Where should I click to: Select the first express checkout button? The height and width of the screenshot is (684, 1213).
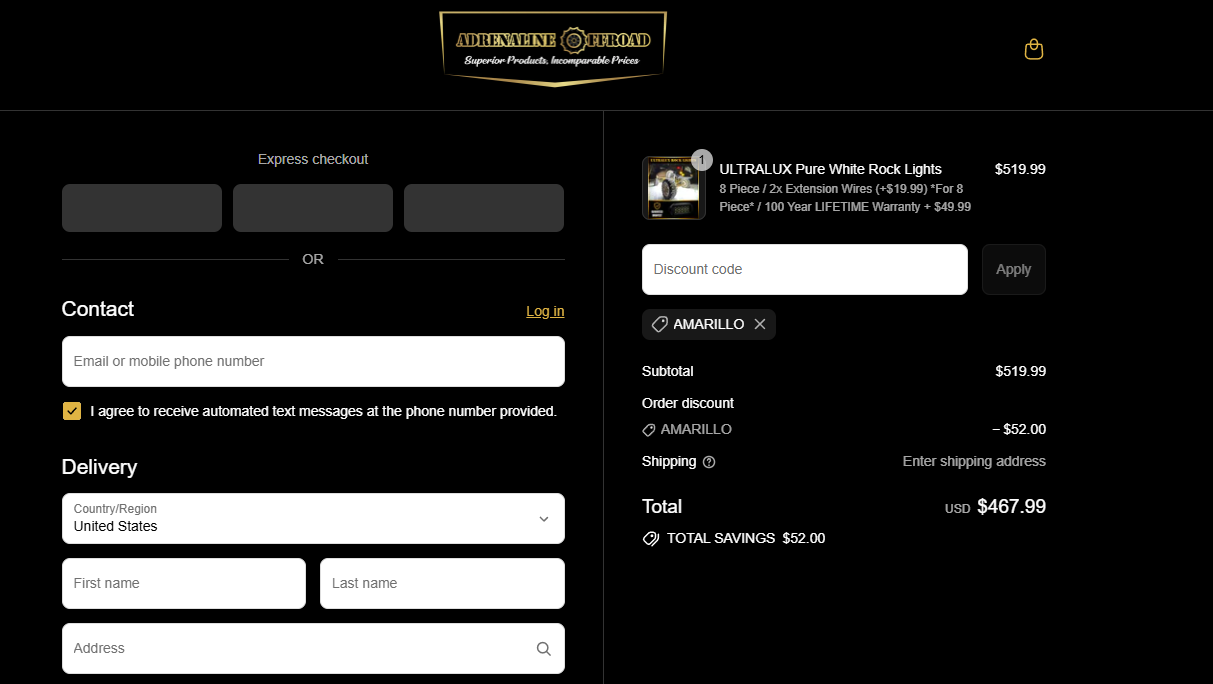point(142,208)
